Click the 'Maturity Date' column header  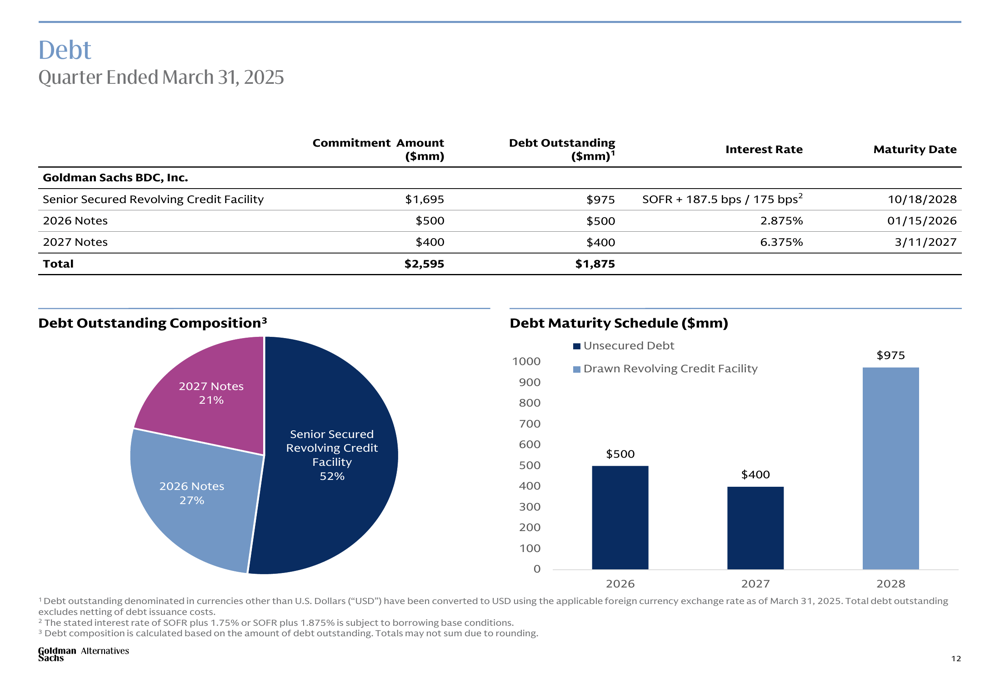(915, 149)
